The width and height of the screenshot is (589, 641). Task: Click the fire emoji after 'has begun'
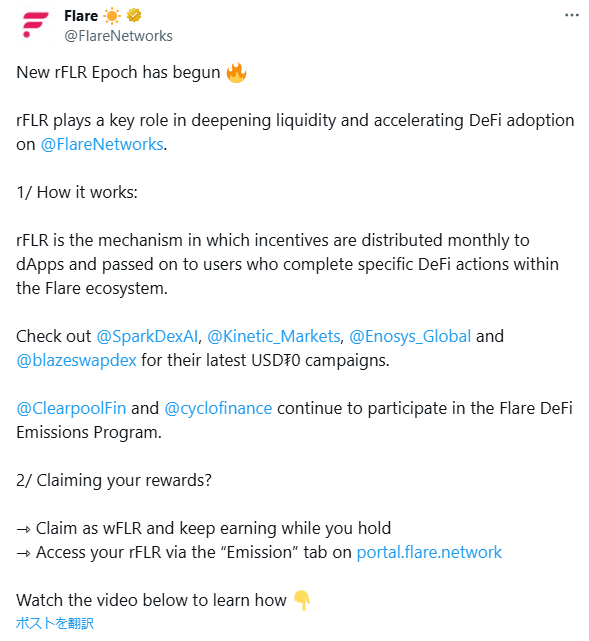(x=236, y=72)
